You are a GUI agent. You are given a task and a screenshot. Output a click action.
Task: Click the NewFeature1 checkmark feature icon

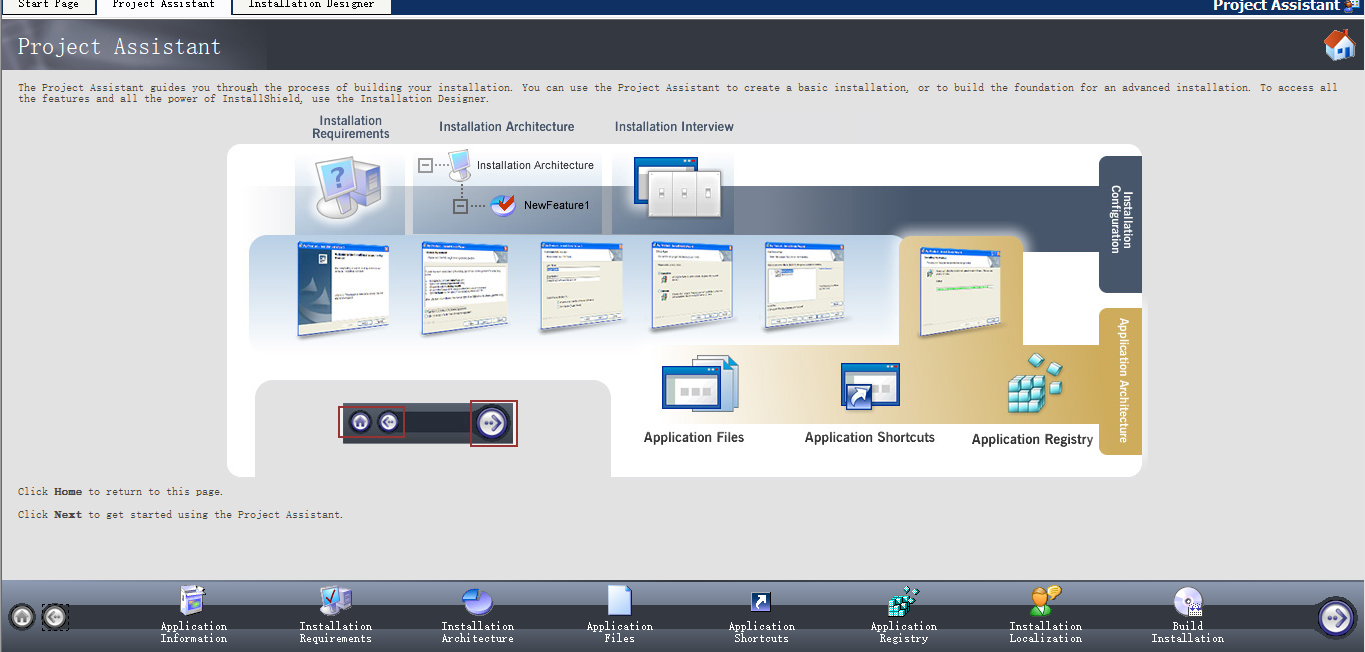(x=503, y=205)
